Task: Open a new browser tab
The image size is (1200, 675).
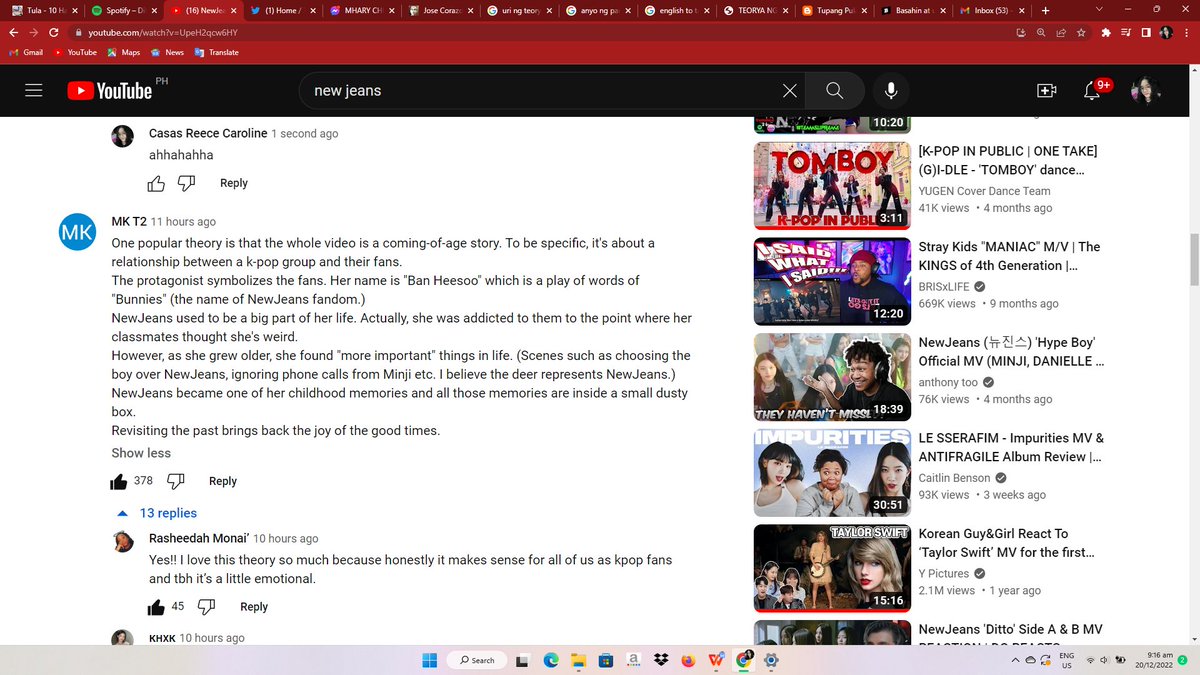Action: [x=1045, y=10]
